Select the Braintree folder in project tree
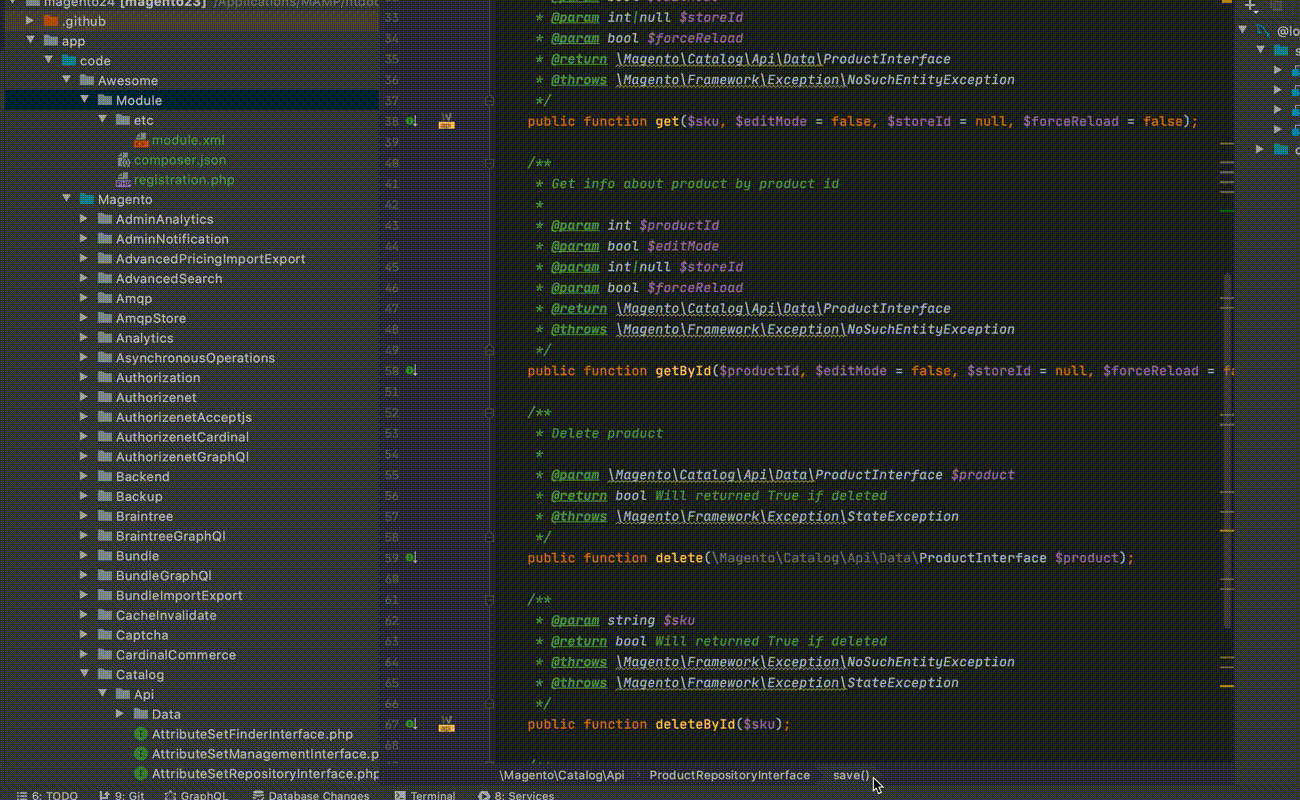Viewport: 1300px width, 800px height. [x=144, y=516]
